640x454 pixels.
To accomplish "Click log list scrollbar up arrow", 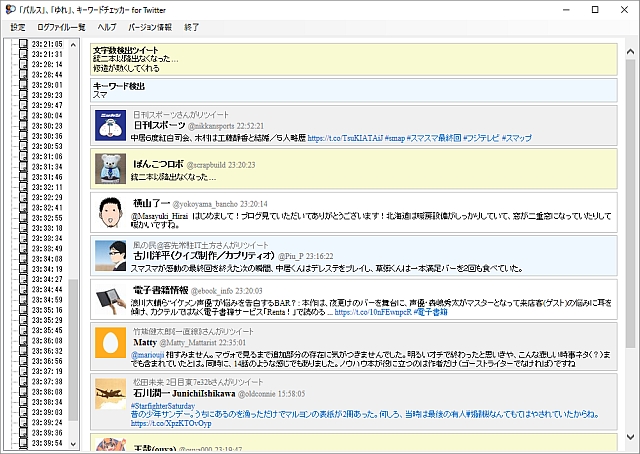I will [x=73, y=45].
